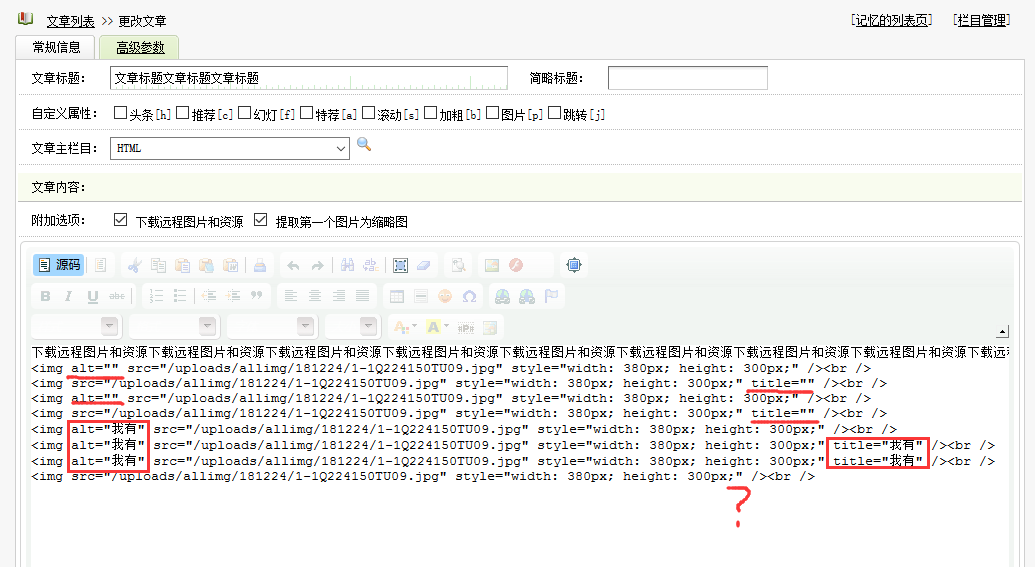Switch to the 常规信息 tab
Image resolution: width=1035 pixels, height=567 pixels.
click(x=56, y=47)
